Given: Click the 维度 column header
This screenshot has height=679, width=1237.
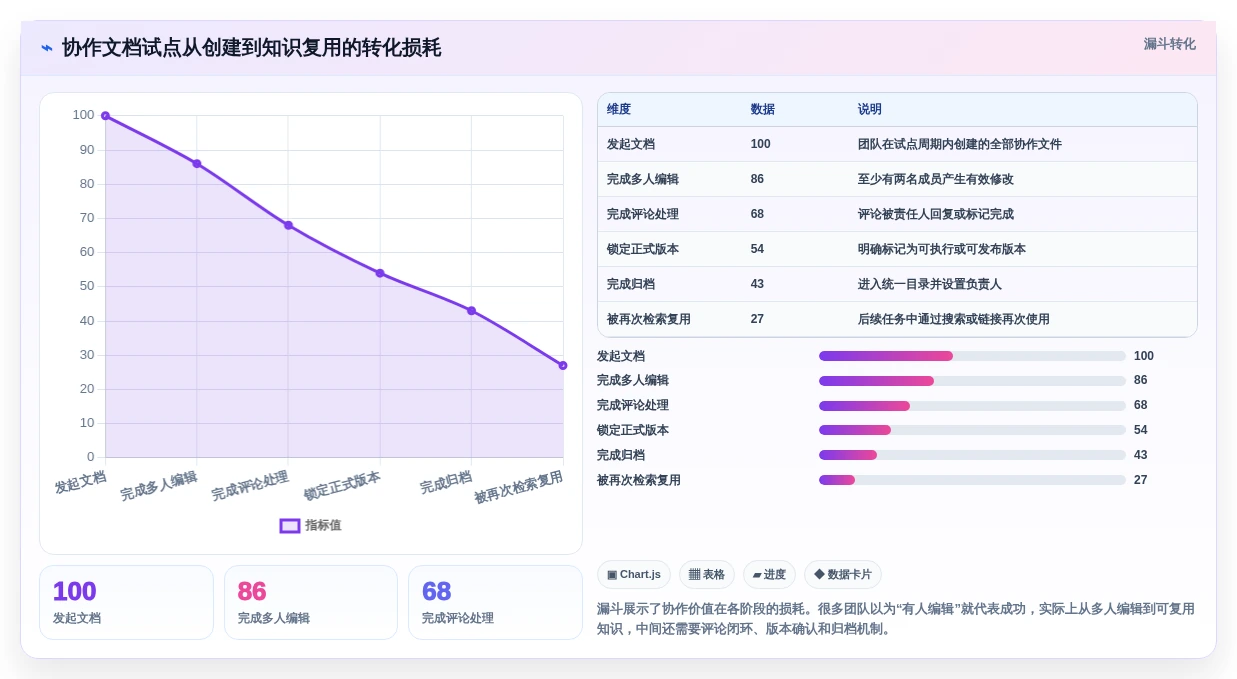Looking at the screenshot, I should point(619,110).
